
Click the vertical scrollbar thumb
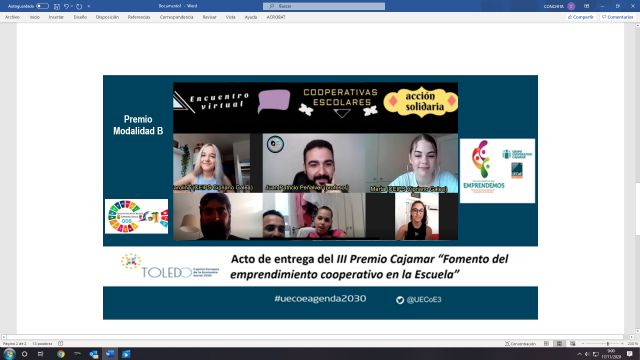(637, 209)
